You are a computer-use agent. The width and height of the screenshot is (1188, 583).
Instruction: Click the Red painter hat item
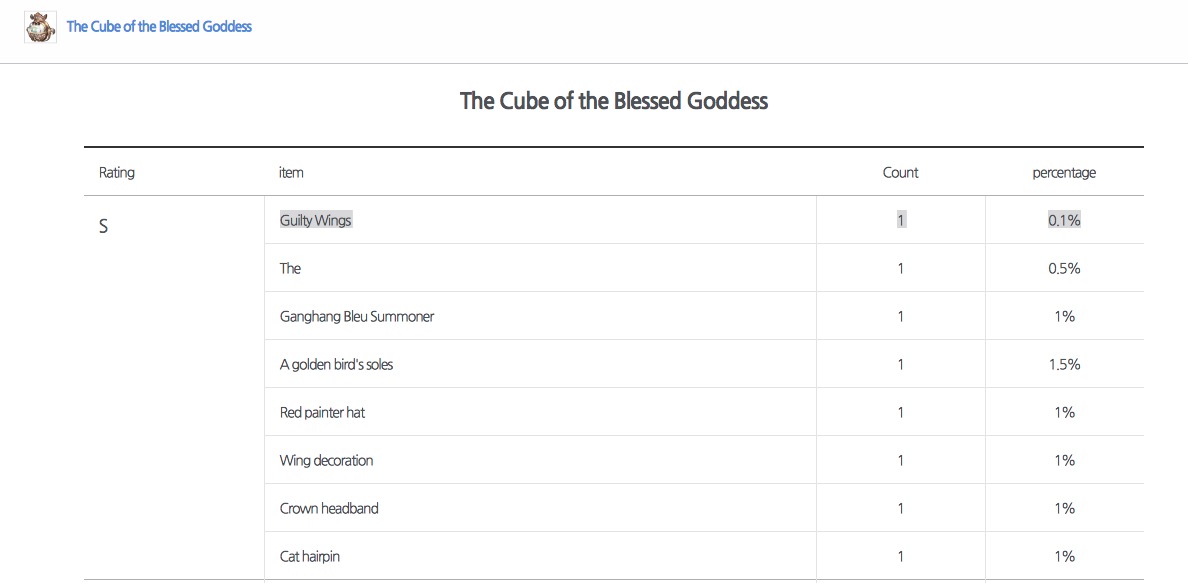[x=322, y=413]
